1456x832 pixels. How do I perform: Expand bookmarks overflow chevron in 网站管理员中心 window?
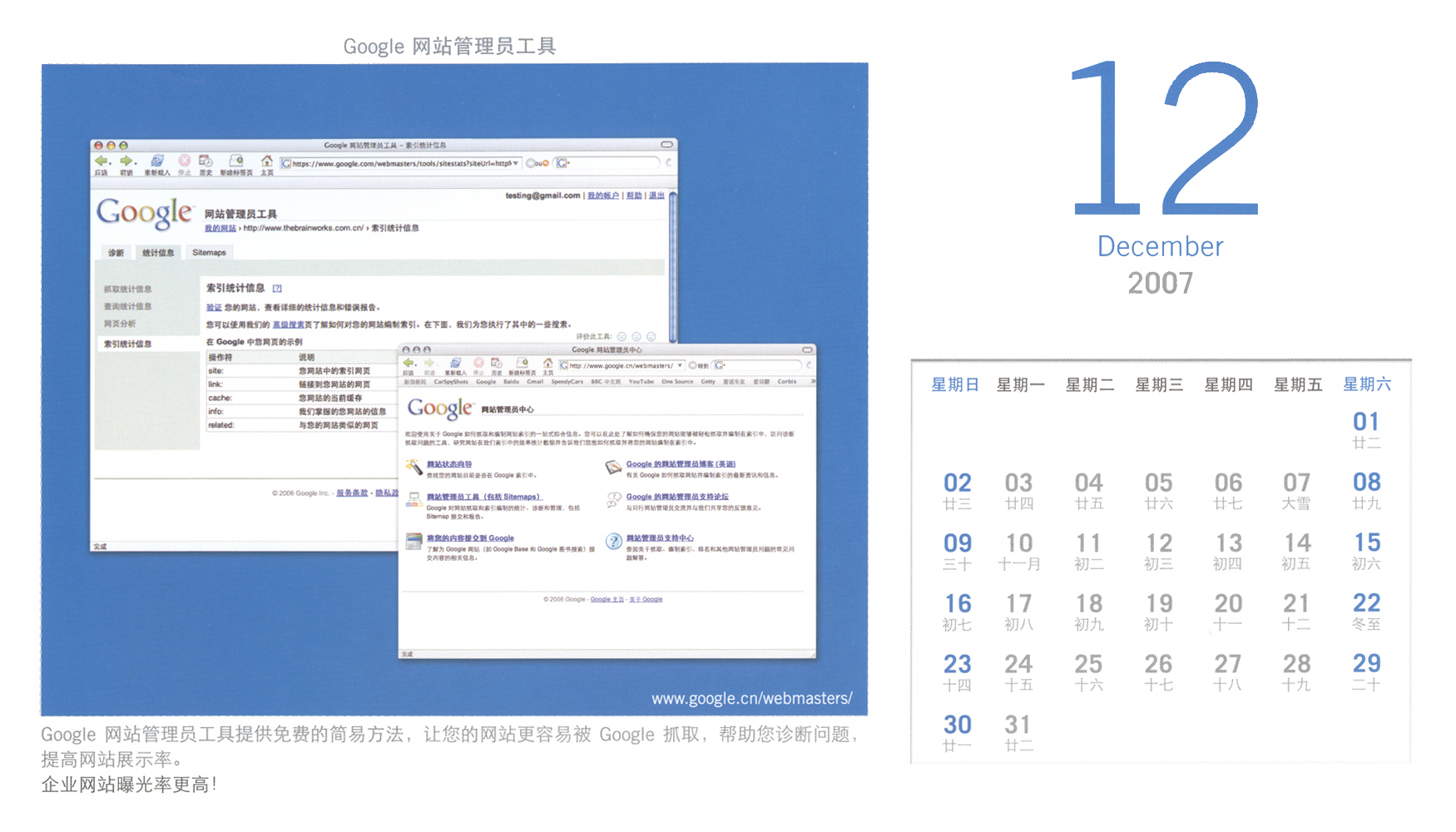pyautogui.click(x=813, y=382)
